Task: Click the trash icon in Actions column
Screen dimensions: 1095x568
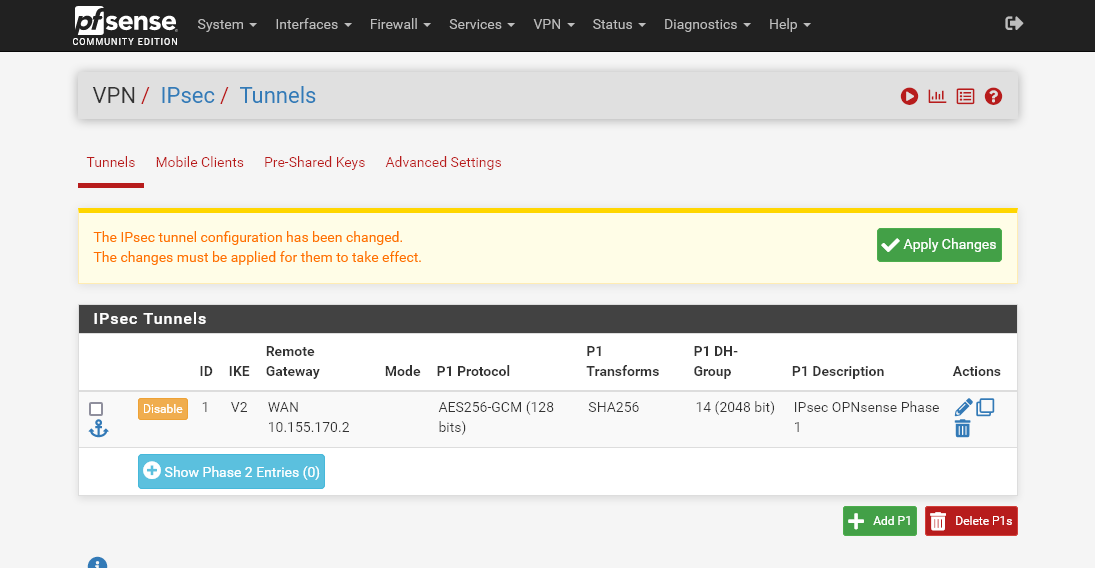Action: (962, 429)
